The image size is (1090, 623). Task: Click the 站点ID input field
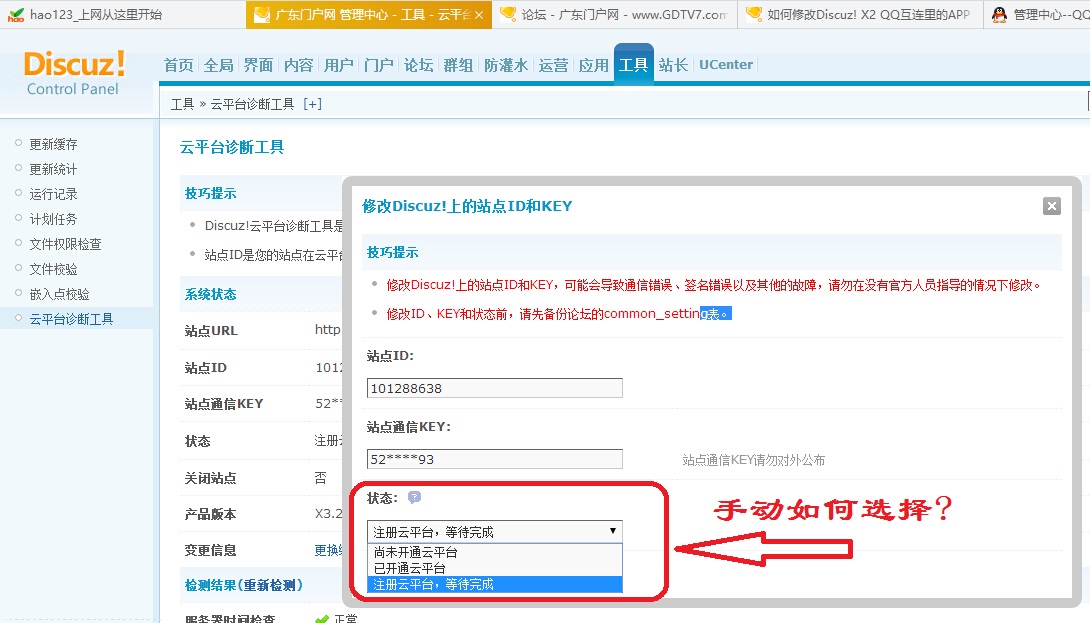click(494, 388)
